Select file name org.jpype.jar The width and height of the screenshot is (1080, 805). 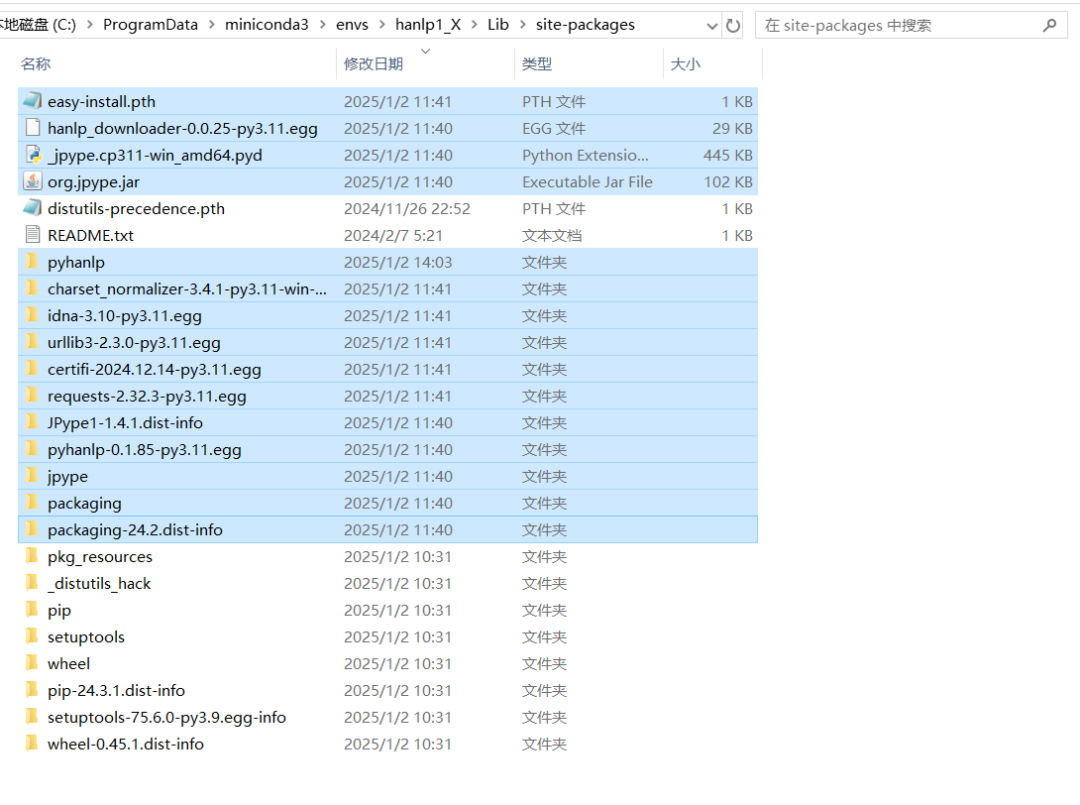(94, 182)
